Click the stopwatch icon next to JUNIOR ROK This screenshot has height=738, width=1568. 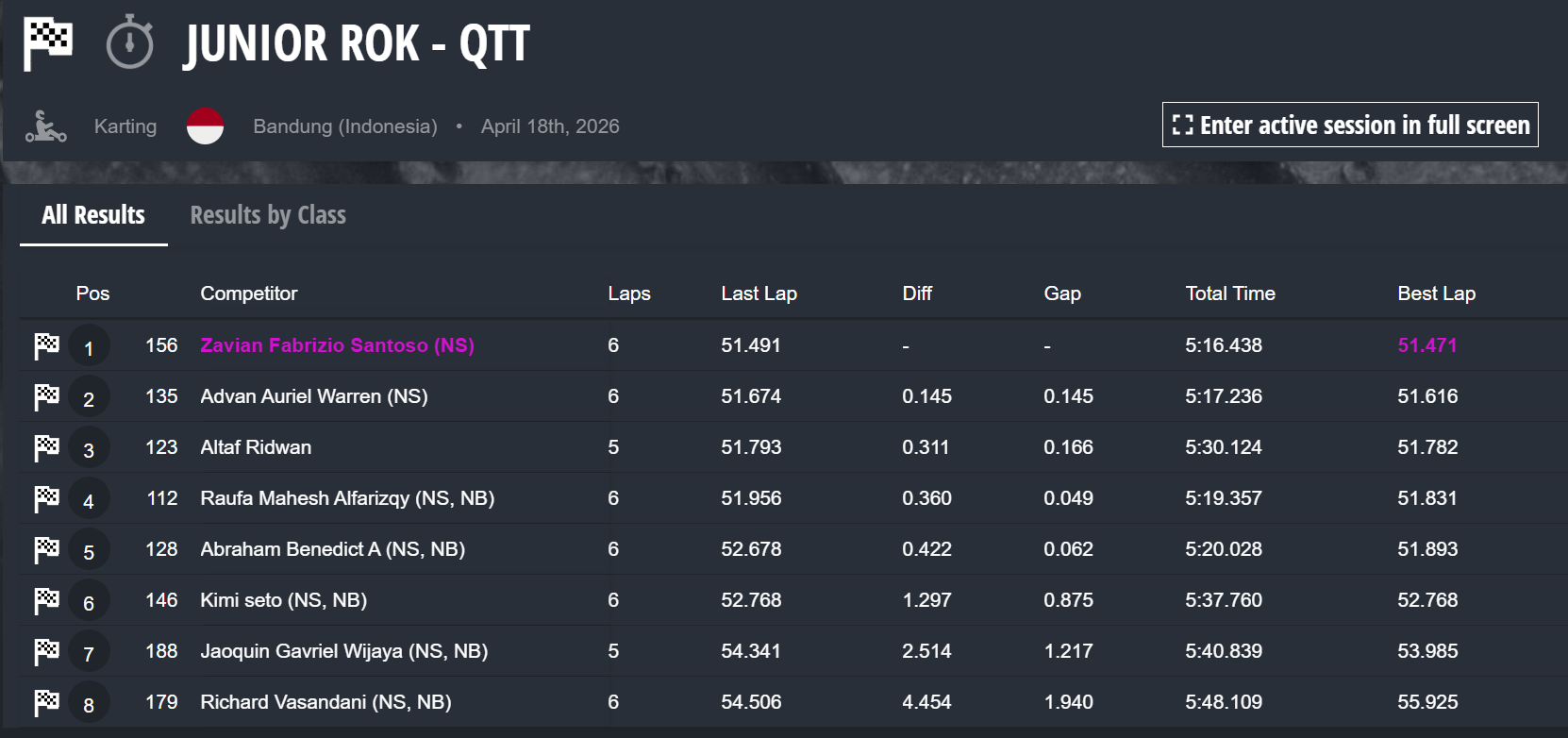pyautogui.click(x=130, y=42)
